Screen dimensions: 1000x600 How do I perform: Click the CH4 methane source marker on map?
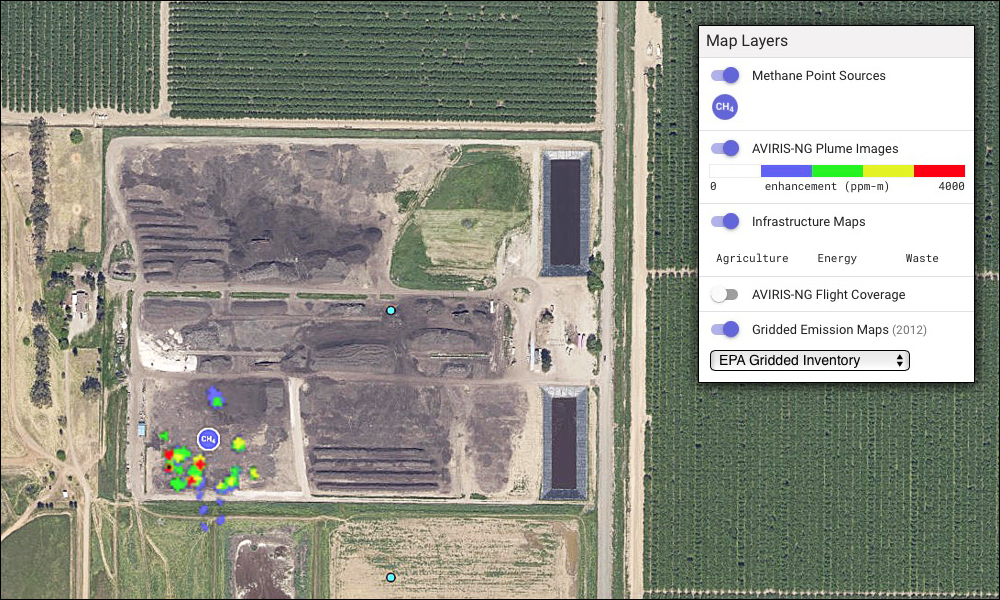tap(208, 439)
